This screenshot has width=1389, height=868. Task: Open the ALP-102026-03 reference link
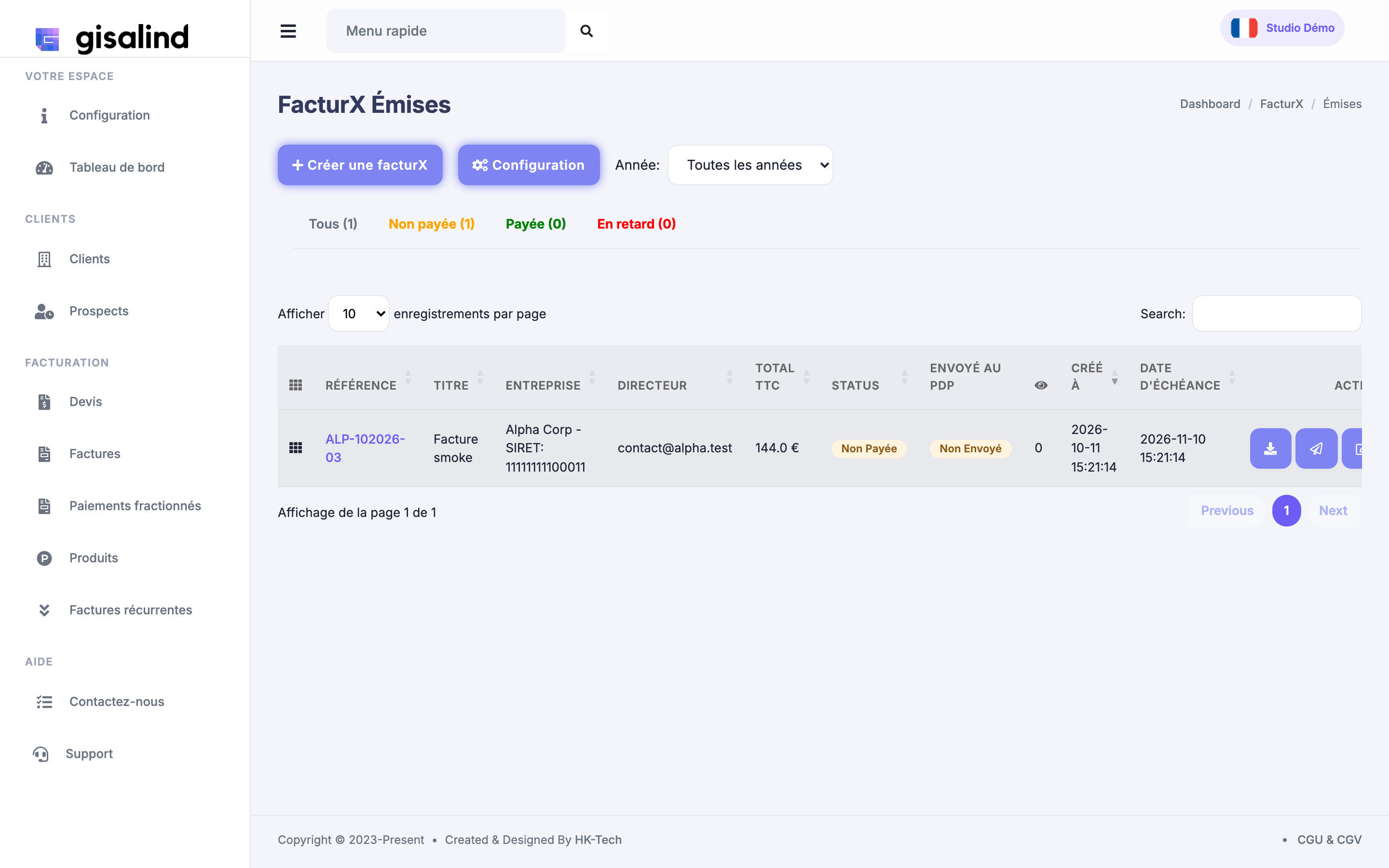click(365, 448)
